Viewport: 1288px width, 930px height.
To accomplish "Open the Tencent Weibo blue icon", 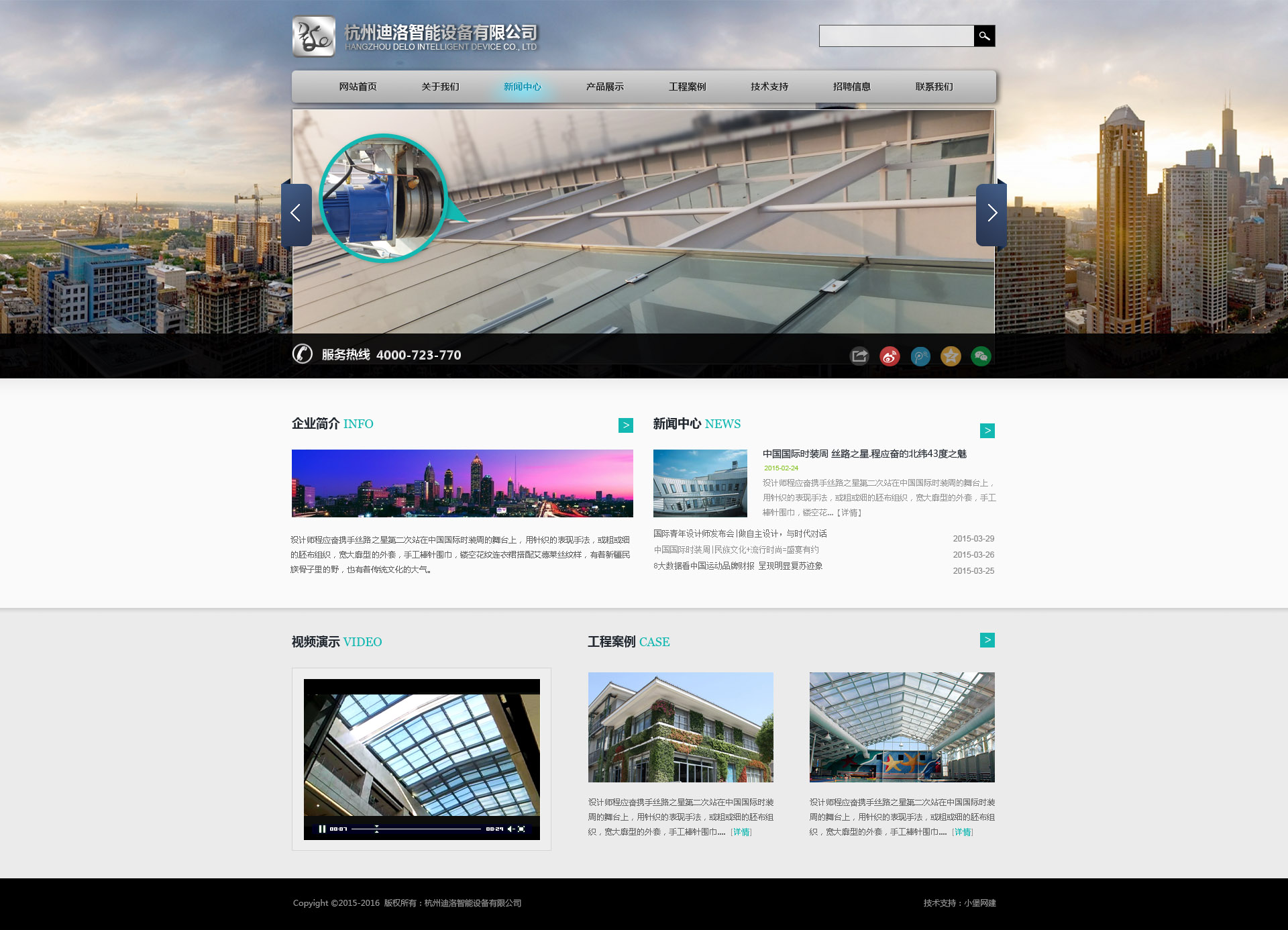I will pyautogui.click(x=920, y=356).
